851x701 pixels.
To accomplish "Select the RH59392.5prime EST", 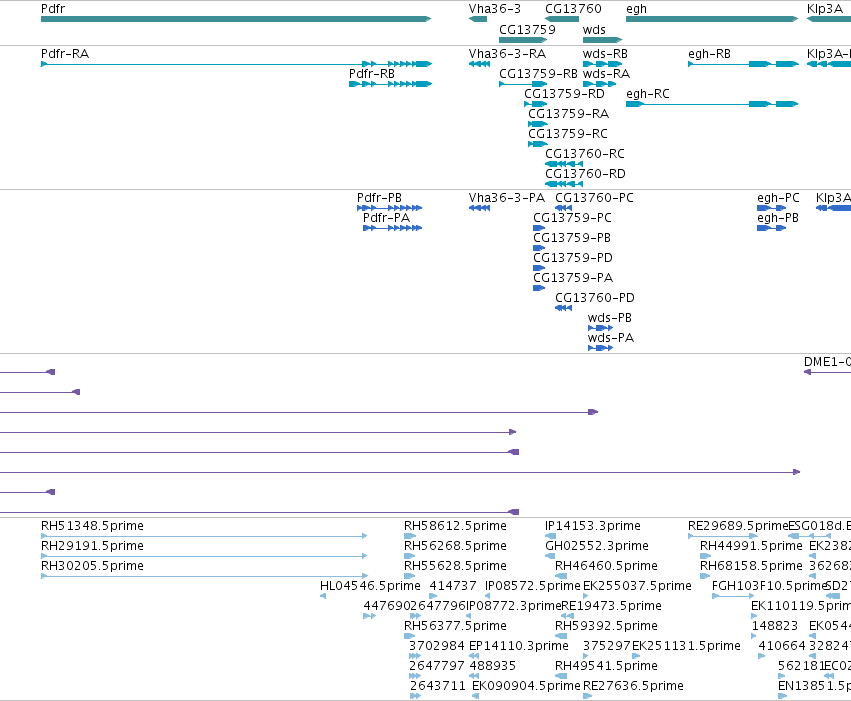I will pos(561,636).
